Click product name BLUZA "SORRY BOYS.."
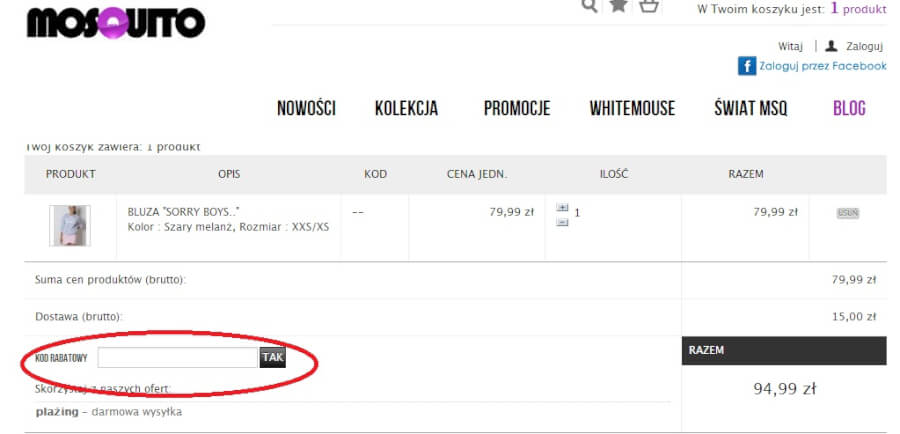900x434 pixels. click(x=184, y=212)
